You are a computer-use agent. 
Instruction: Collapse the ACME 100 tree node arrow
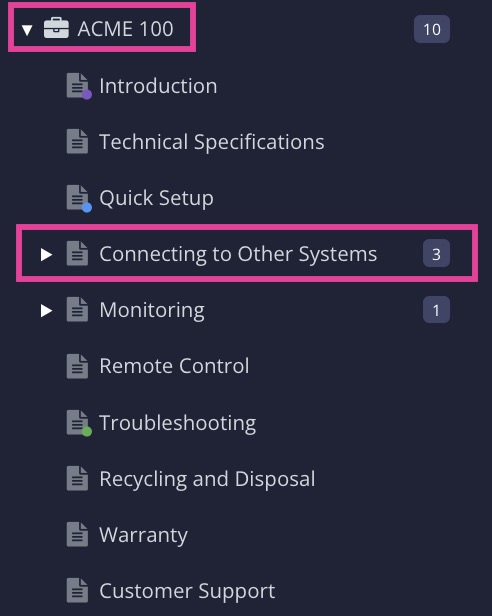coord(27,30)
